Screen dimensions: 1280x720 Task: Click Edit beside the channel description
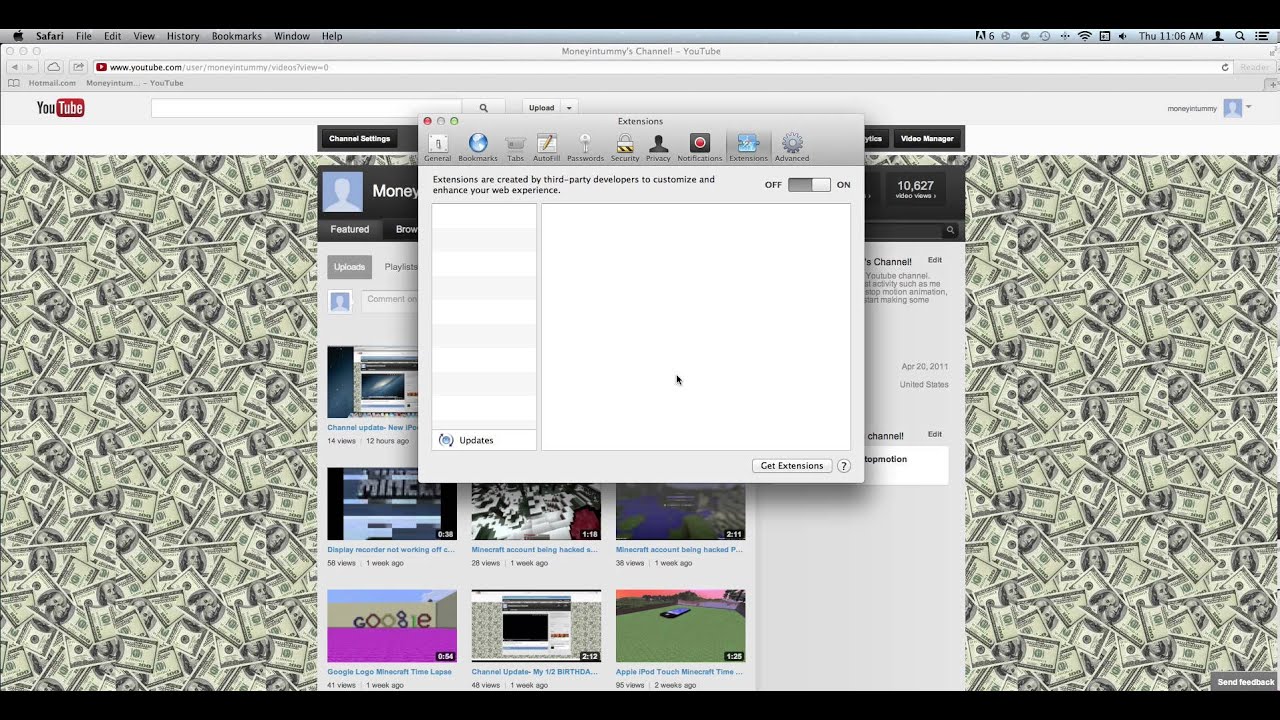point(935,260)
